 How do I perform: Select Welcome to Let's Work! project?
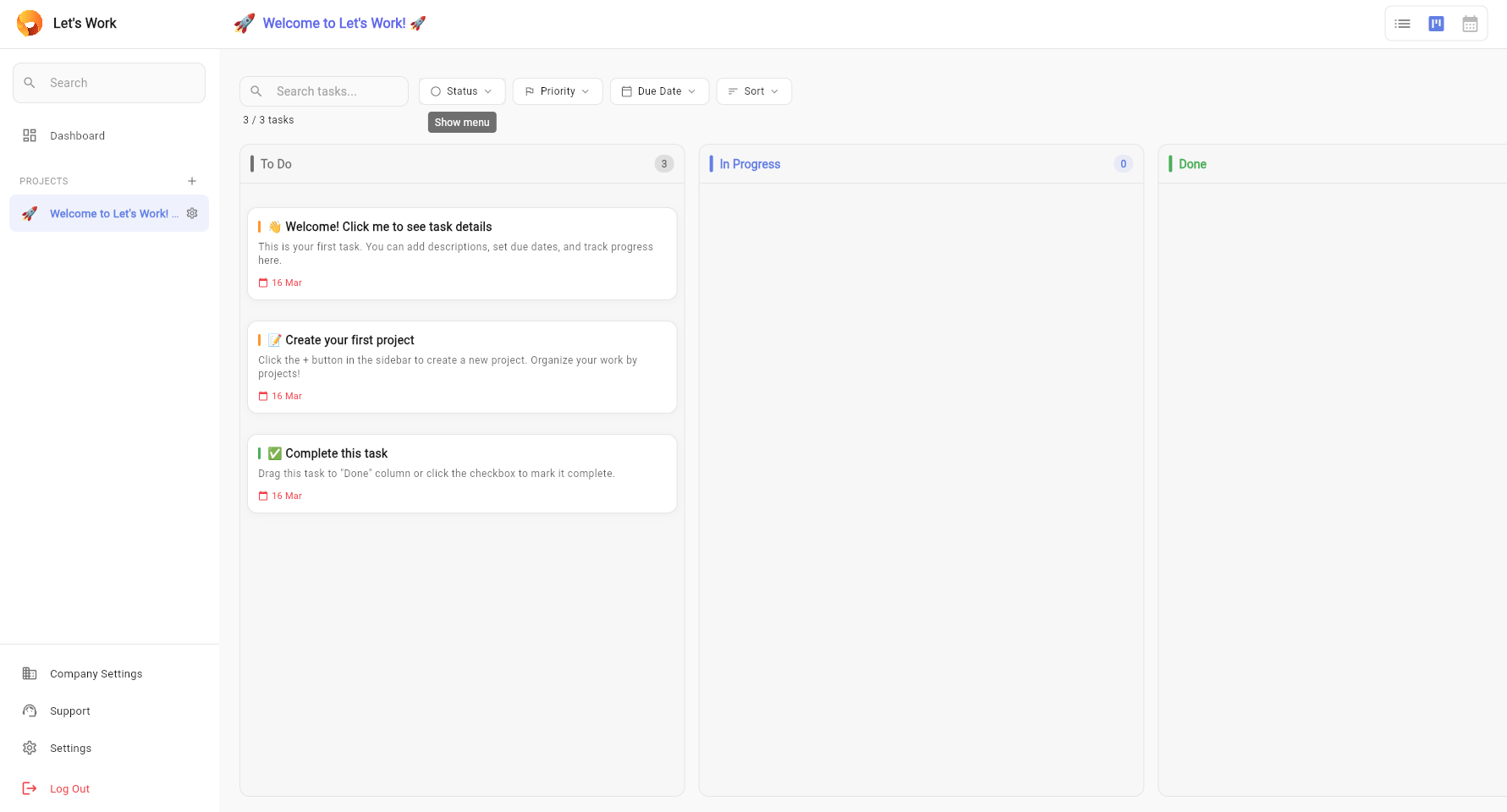click(109, 213)
